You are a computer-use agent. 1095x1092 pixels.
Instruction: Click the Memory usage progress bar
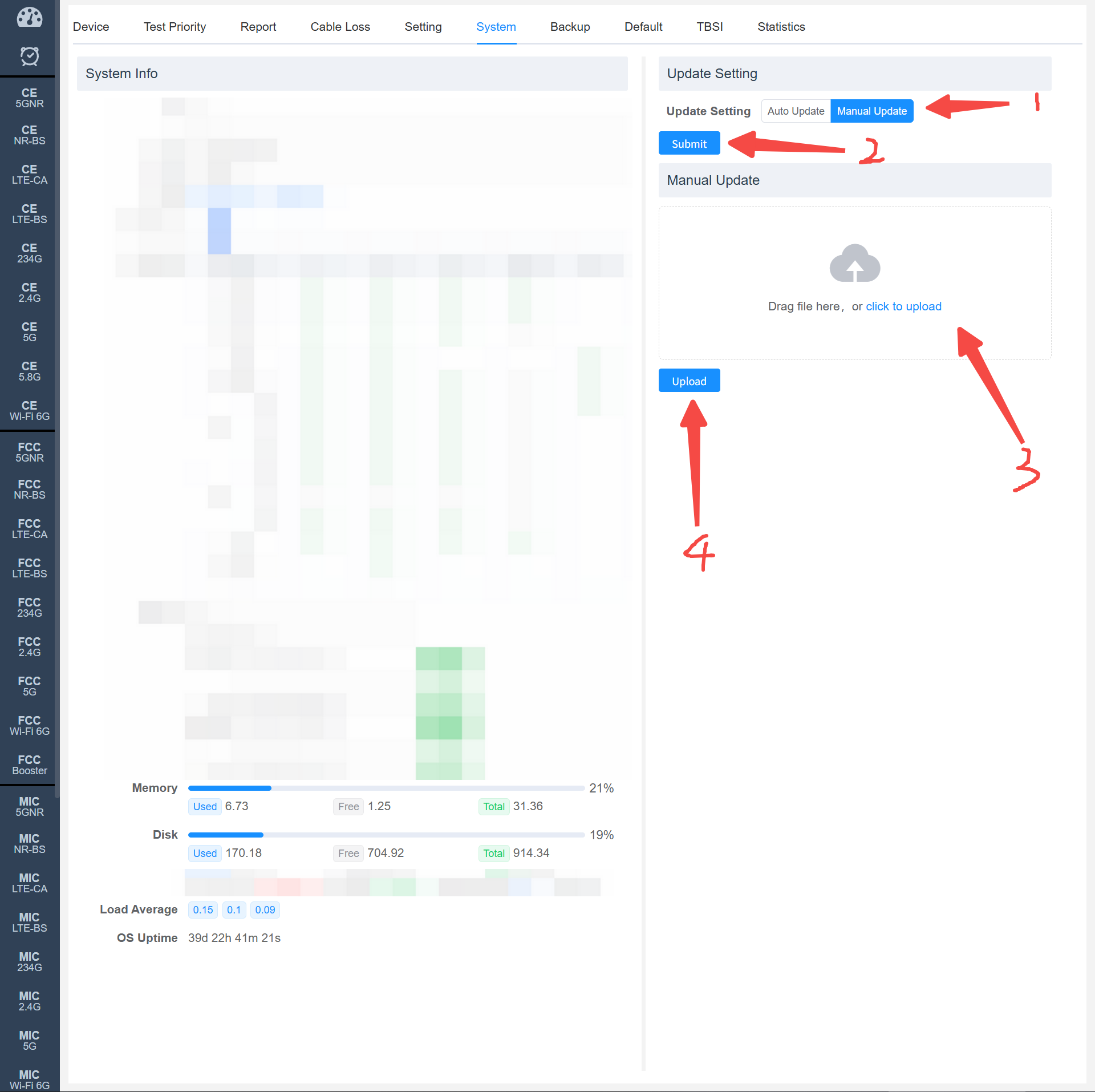coord(386,788)
